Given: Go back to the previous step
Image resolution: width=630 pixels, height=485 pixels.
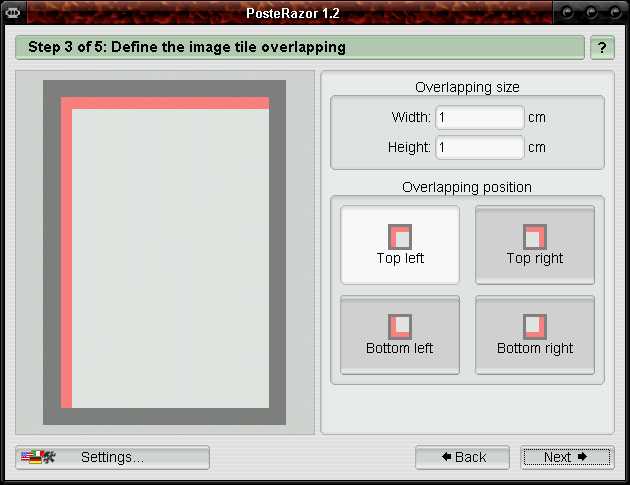Looking at the screenshot, I should [x=463, y=457].
